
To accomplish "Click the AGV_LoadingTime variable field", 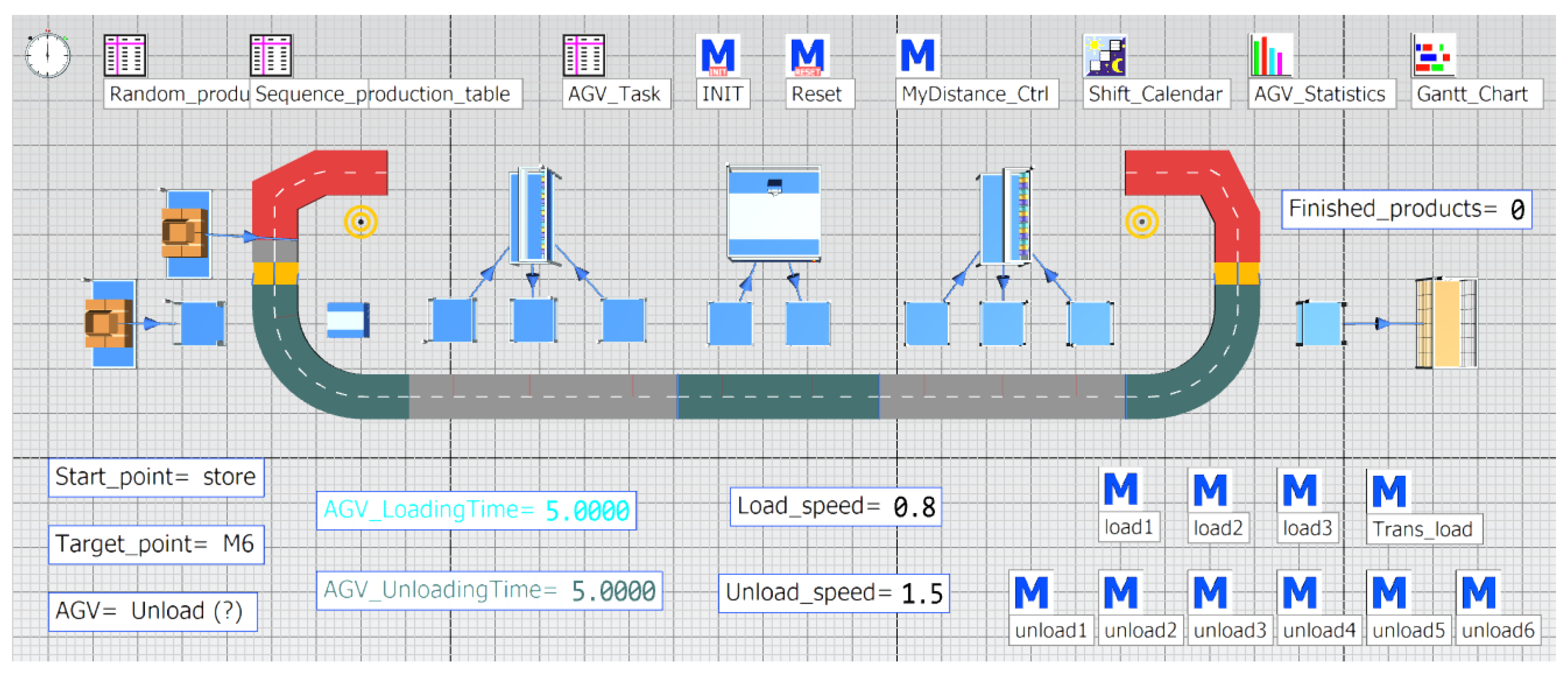I will pyautogui.click(x=476, y=510).
